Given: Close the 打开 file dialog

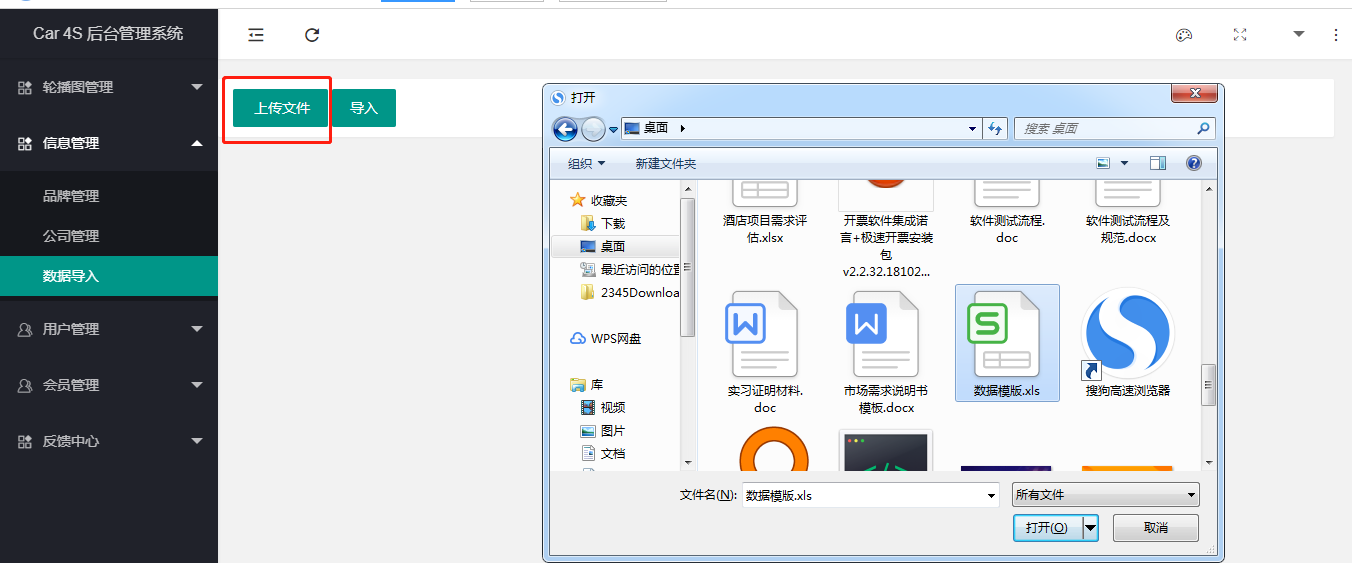Looking at the screenshot, I should 1195,94.
